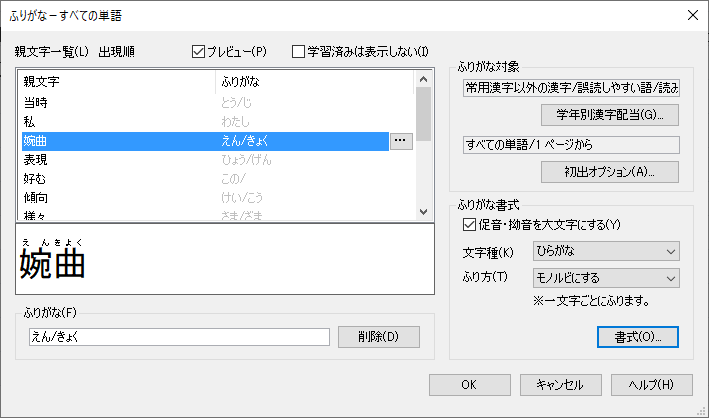Image resolution: width=709 pixels, height=418 pixels.
Task: Expand the ふり方 モノルビにする dropdown
Action: point(606,277)
